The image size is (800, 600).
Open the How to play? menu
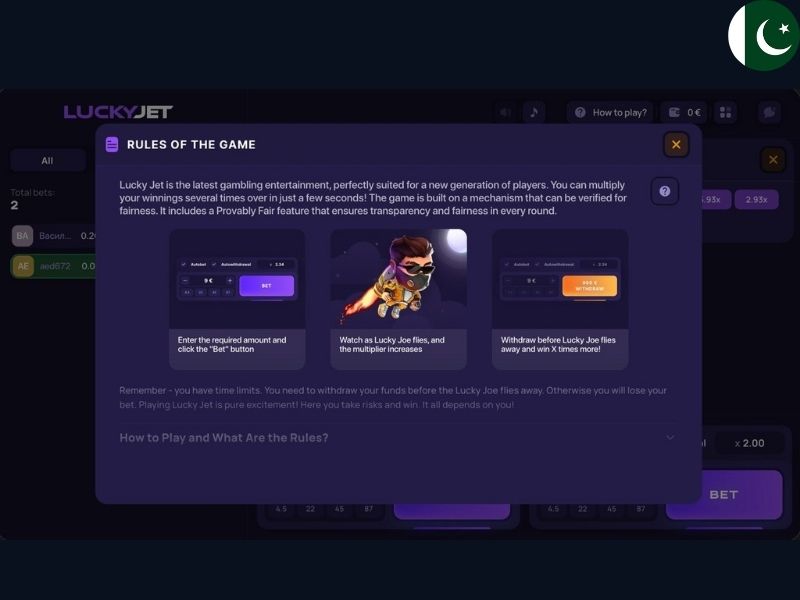click(610, 112)
